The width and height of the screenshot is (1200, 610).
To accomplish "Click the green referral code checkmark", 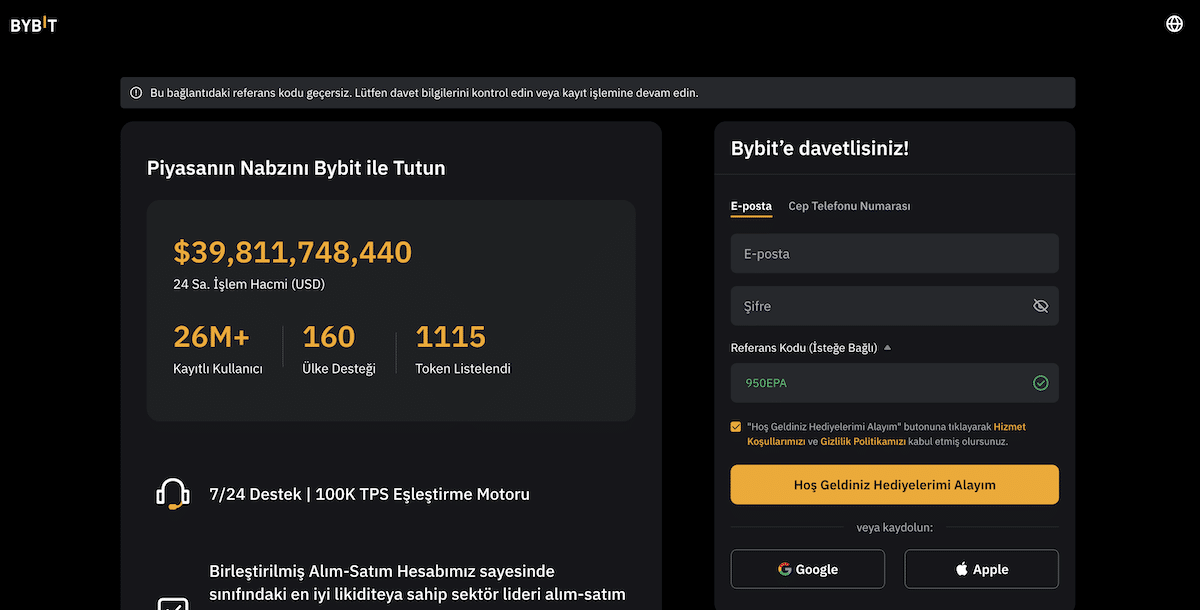I will tap(1040, 383).
